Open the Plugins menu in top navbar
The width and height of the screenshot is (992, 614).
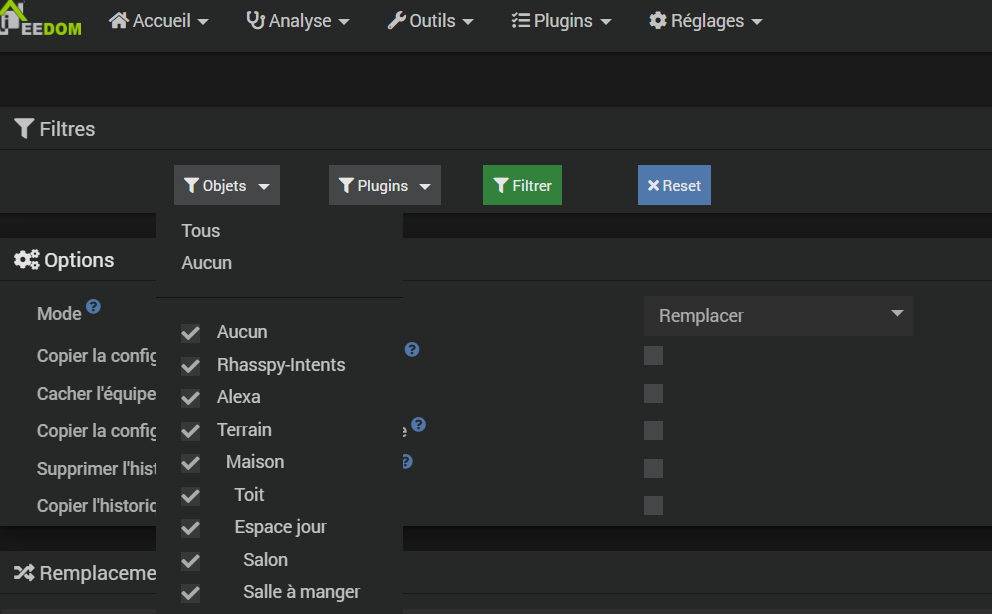click(x=562, y=21)
